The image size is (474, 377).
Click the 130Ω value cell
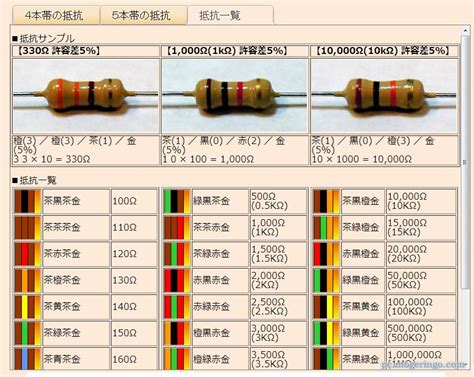click(134, 280)
